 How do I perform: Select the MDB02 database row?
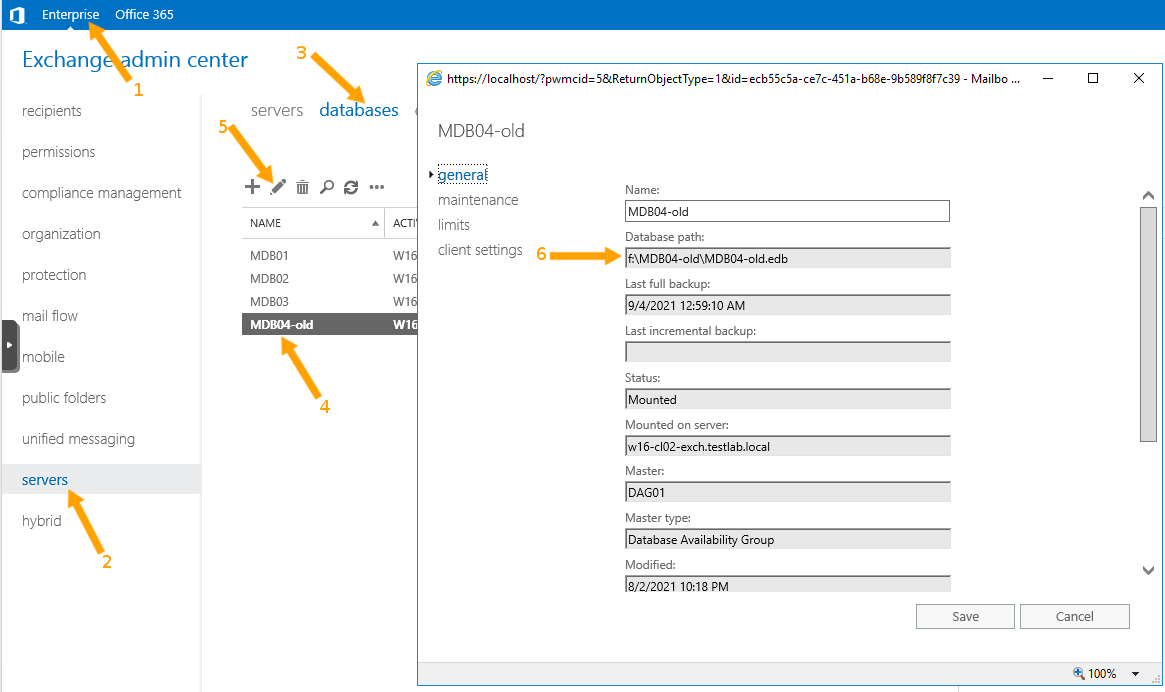point(330,278)
